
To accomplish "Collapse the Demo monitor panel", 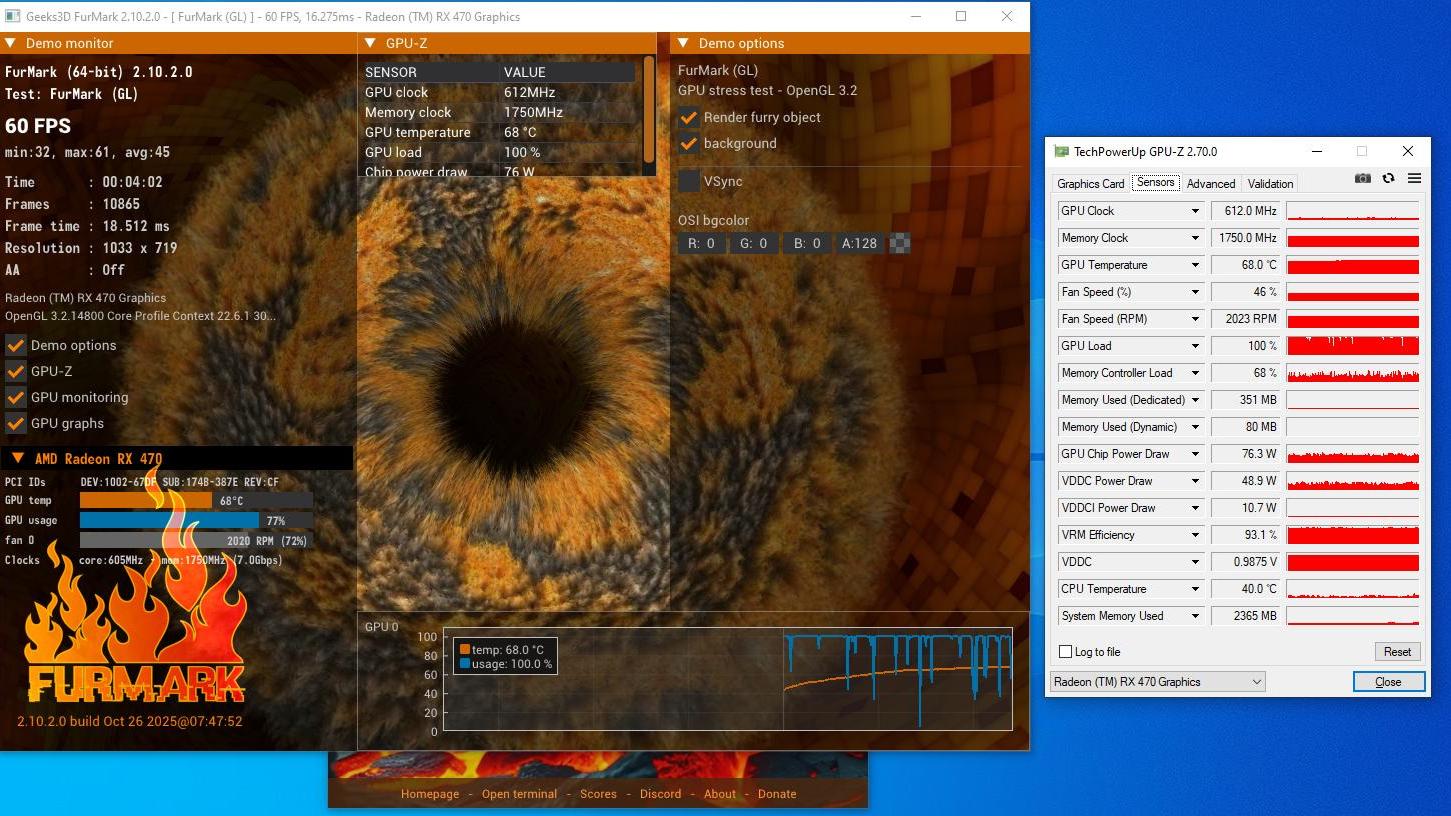I will (11, 43).
